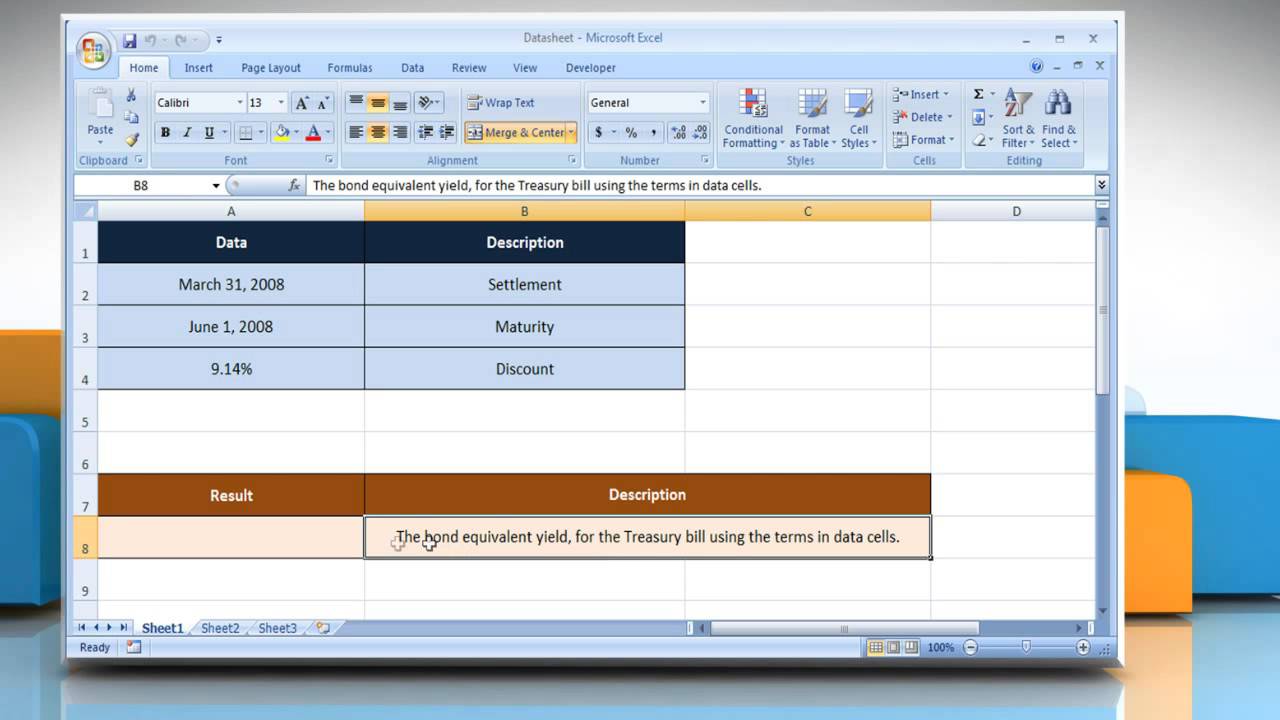Apply Comma Style
The height and width of the screenshot is (720, 1280).
click(653, 132)
